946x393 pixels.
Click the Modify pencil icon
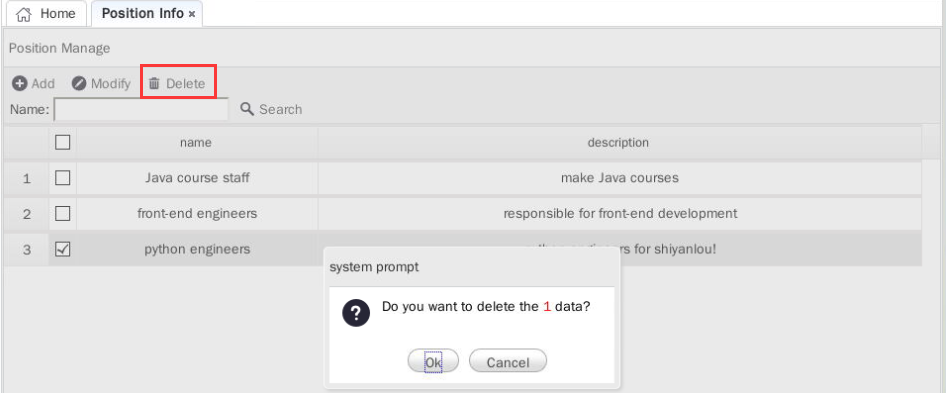click(79, 83)
